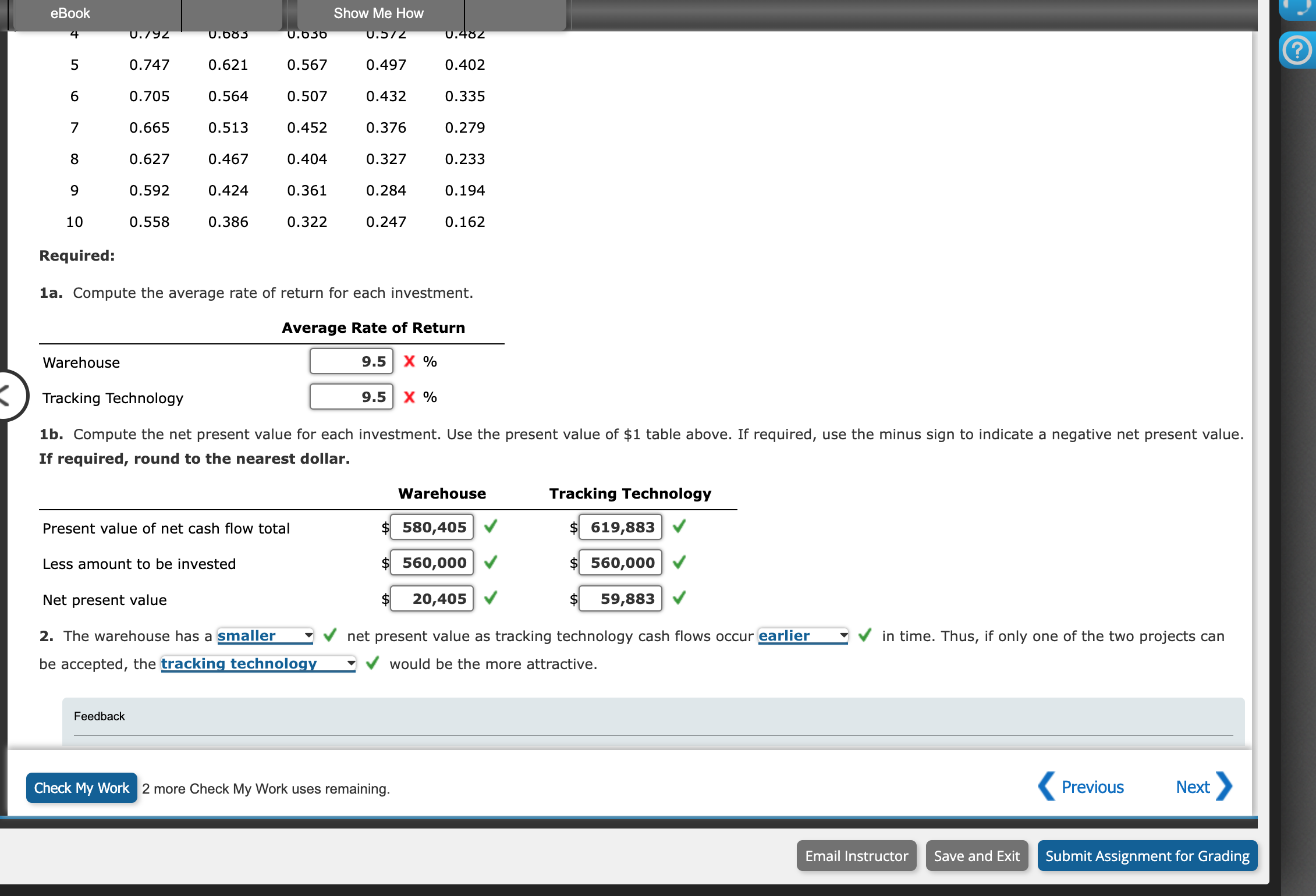This screenshot has width=1316, height=896.
Task: Click the red X beside Warehouse rate
Action: (x=409, y=361)
